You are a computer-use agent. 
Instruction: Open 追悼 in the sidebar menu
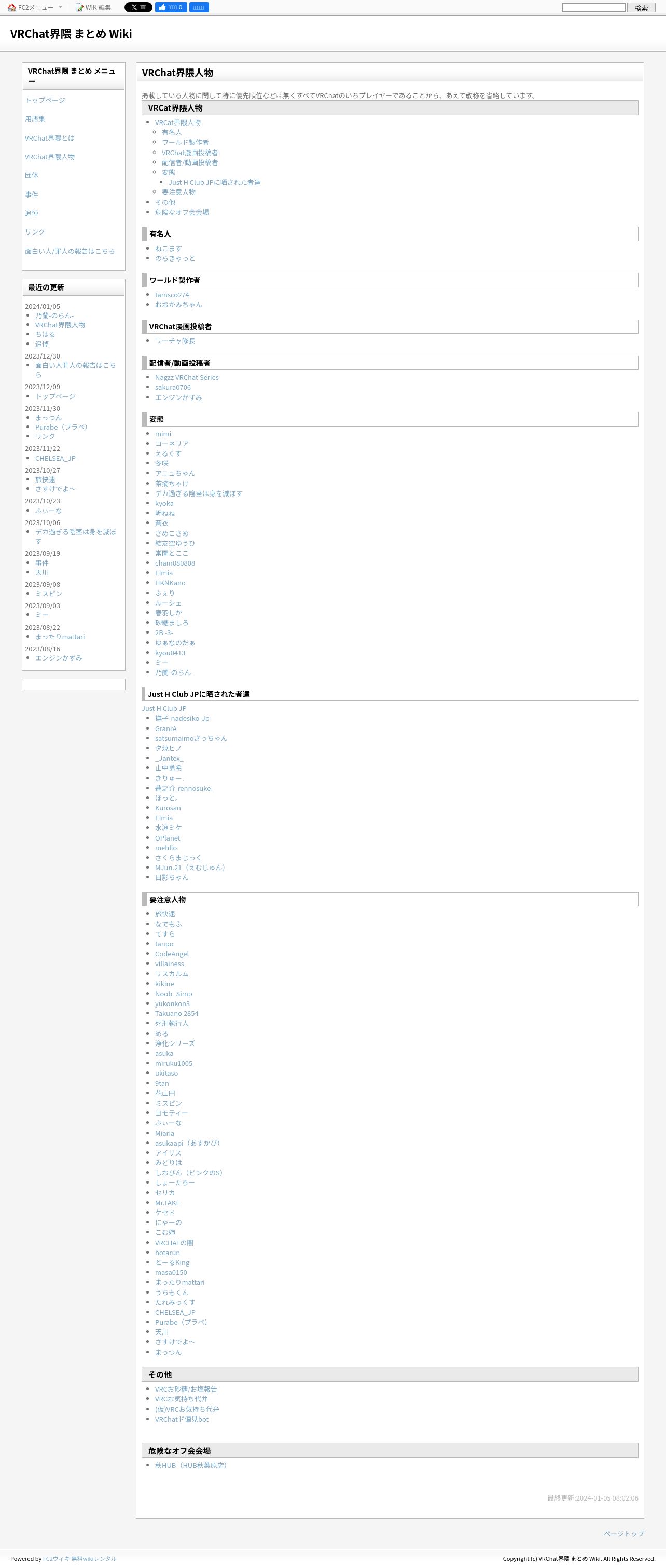click(32, 213)
